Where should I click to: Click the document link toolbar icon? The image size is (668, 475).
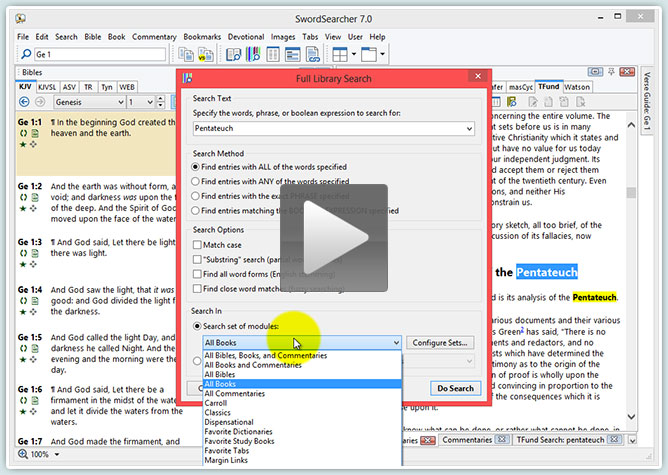click(x=313, y=55)
